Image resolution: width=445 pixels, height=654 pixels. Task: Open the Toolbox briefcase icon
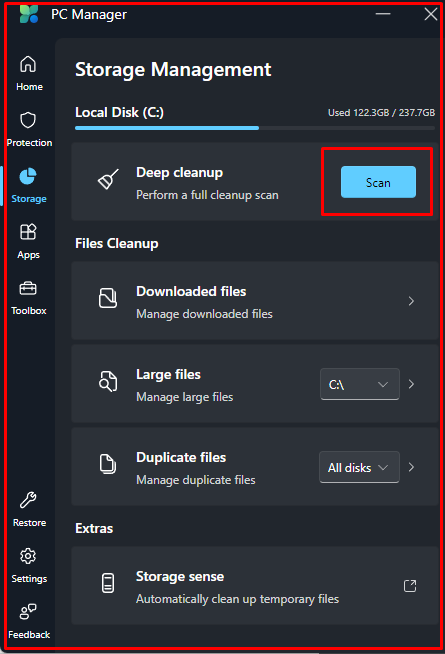tap(28, 288)
